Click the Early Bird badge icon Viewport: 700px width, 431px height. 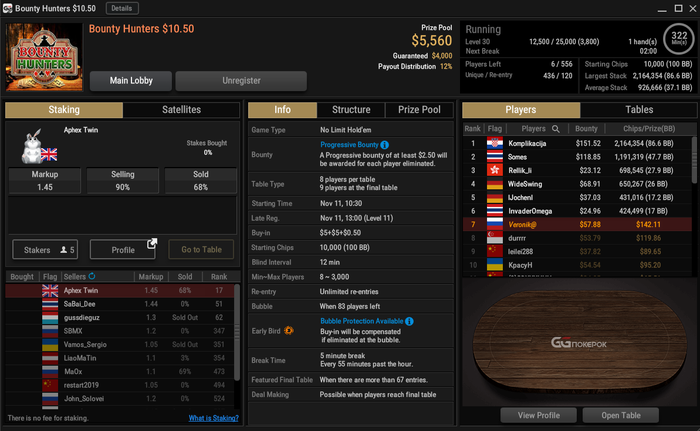click(x=289, y=331)
